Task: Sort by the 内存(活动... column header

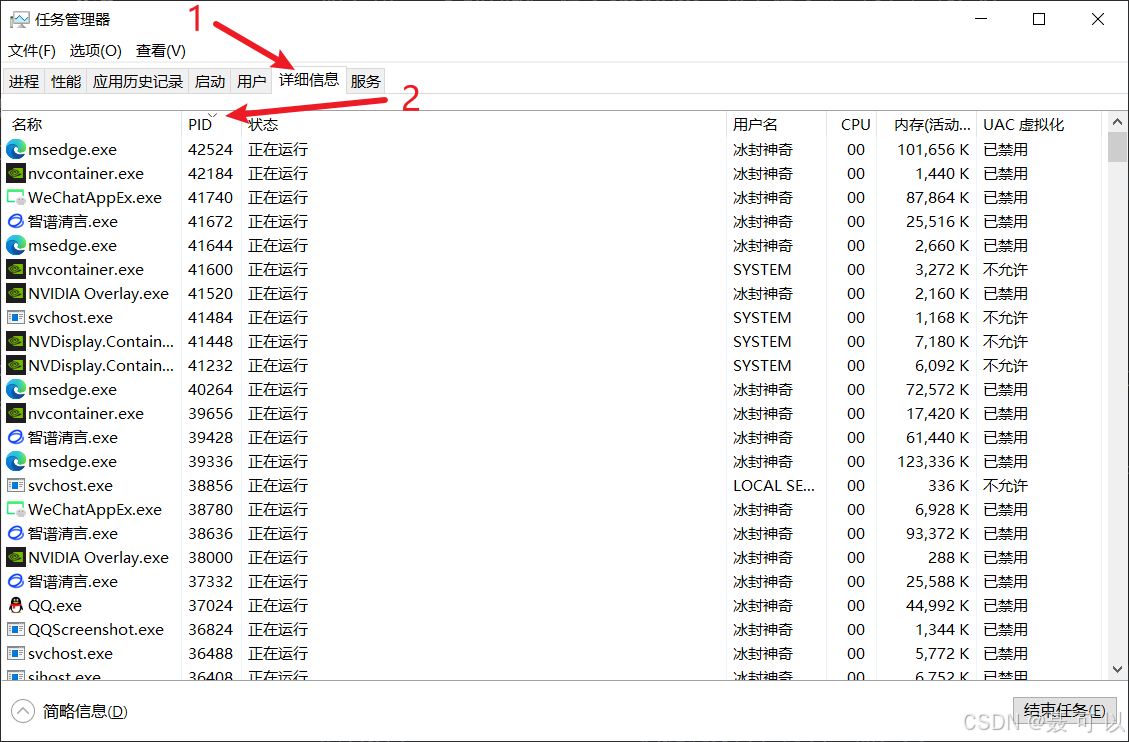Action: tap(927, 125)
